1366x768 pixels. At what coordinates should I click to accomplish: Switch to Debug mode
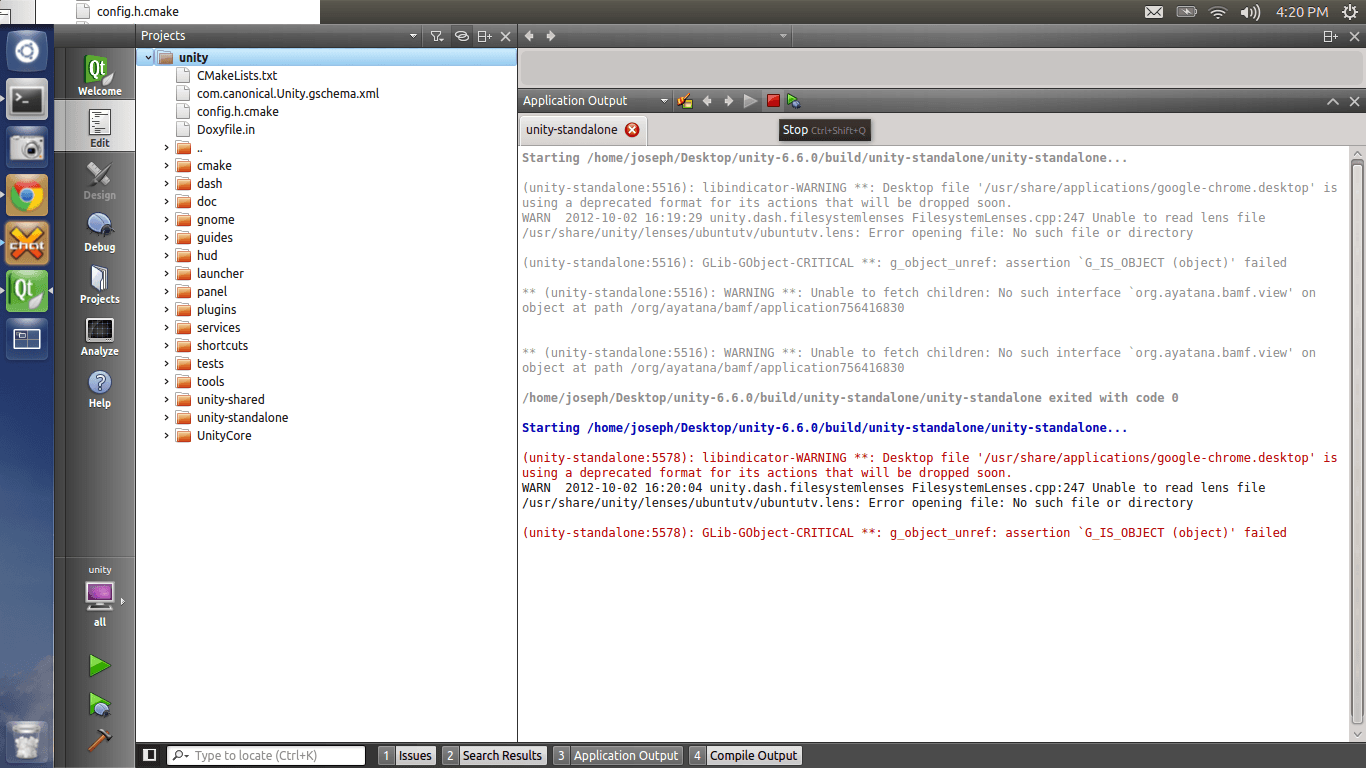(100, 232)
